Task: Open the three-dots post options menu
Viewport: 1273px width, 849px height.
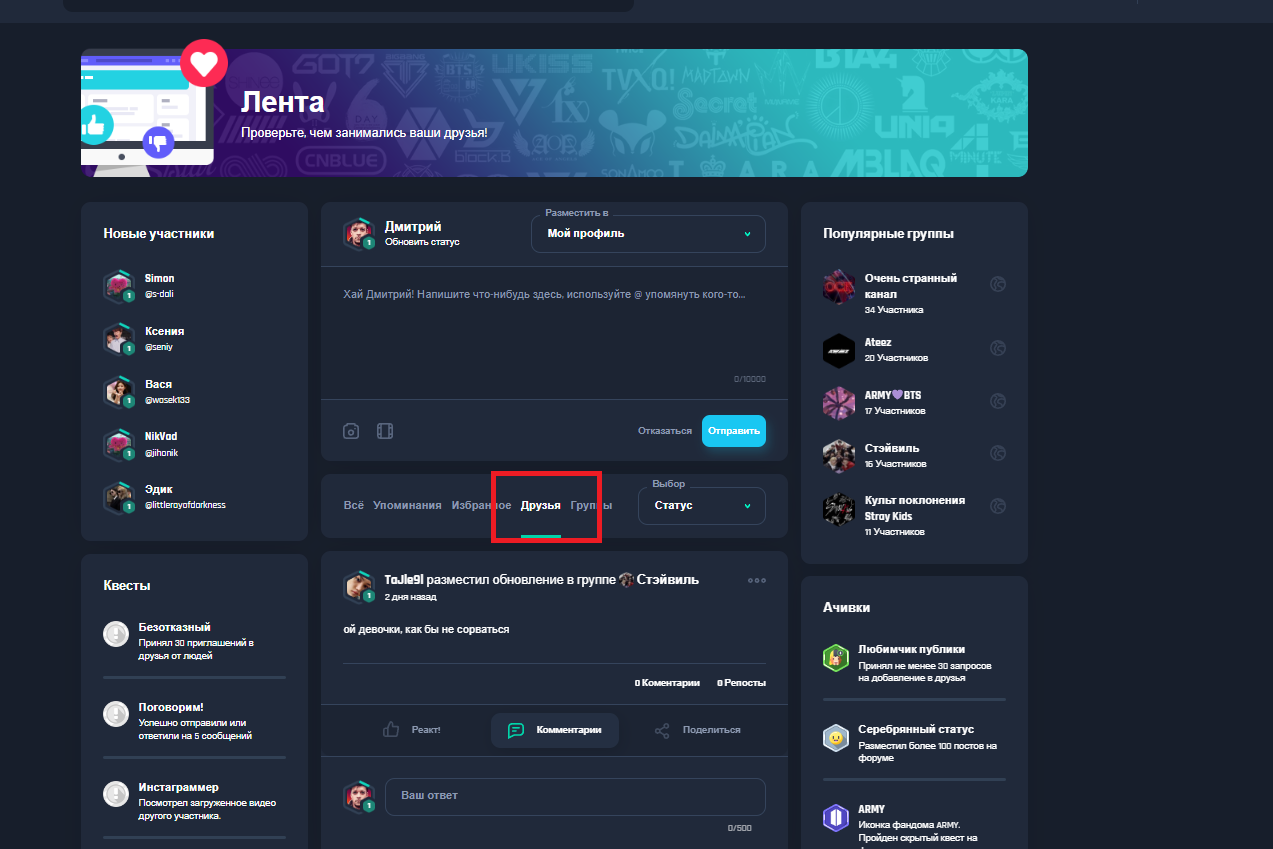Action: point(756,580)
